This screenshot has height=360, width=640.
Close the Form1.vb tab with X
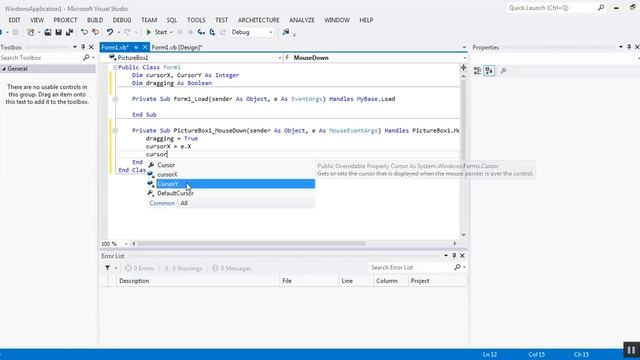(144, 47)
